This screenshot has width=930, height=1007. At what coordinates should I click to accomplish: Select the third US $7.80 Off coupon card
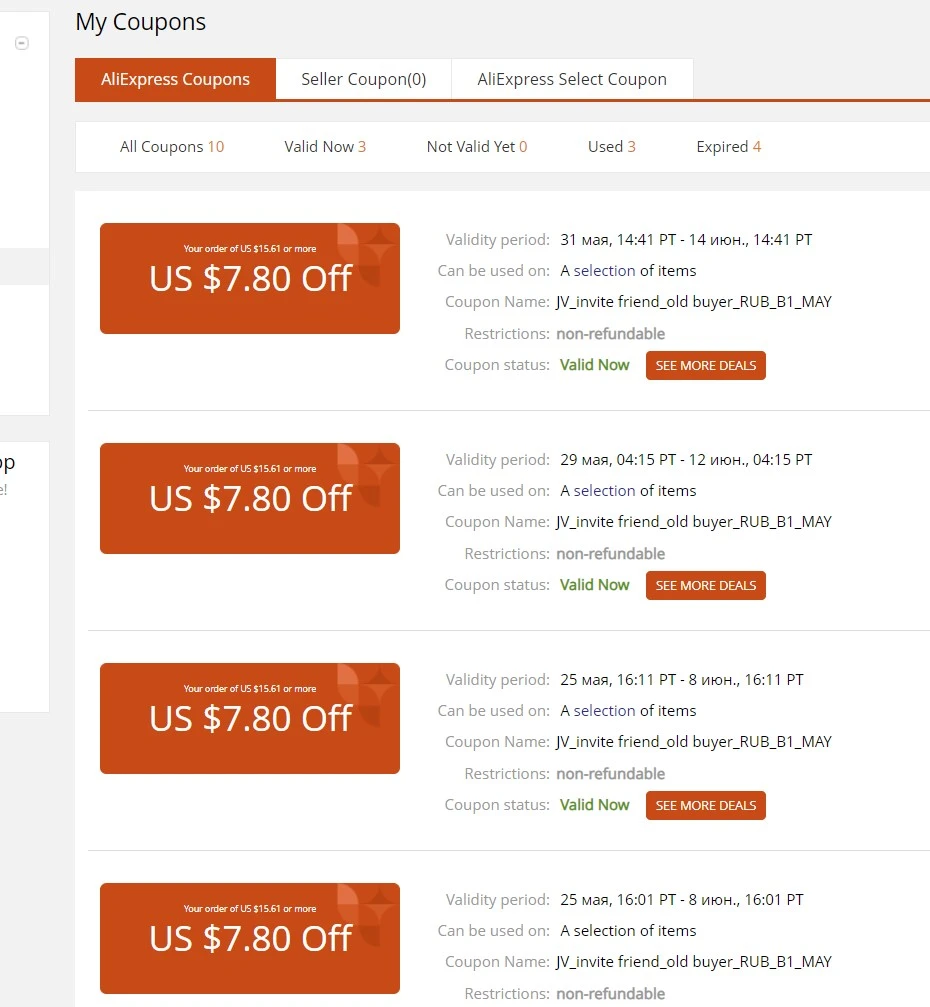coord(250,718)
